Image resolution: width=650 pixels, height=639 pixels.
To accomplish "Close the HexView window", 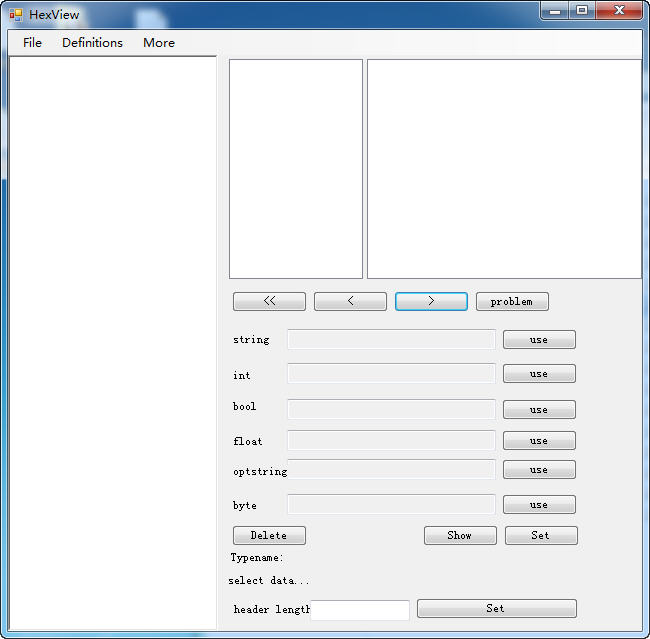I will tap(619, 10).
